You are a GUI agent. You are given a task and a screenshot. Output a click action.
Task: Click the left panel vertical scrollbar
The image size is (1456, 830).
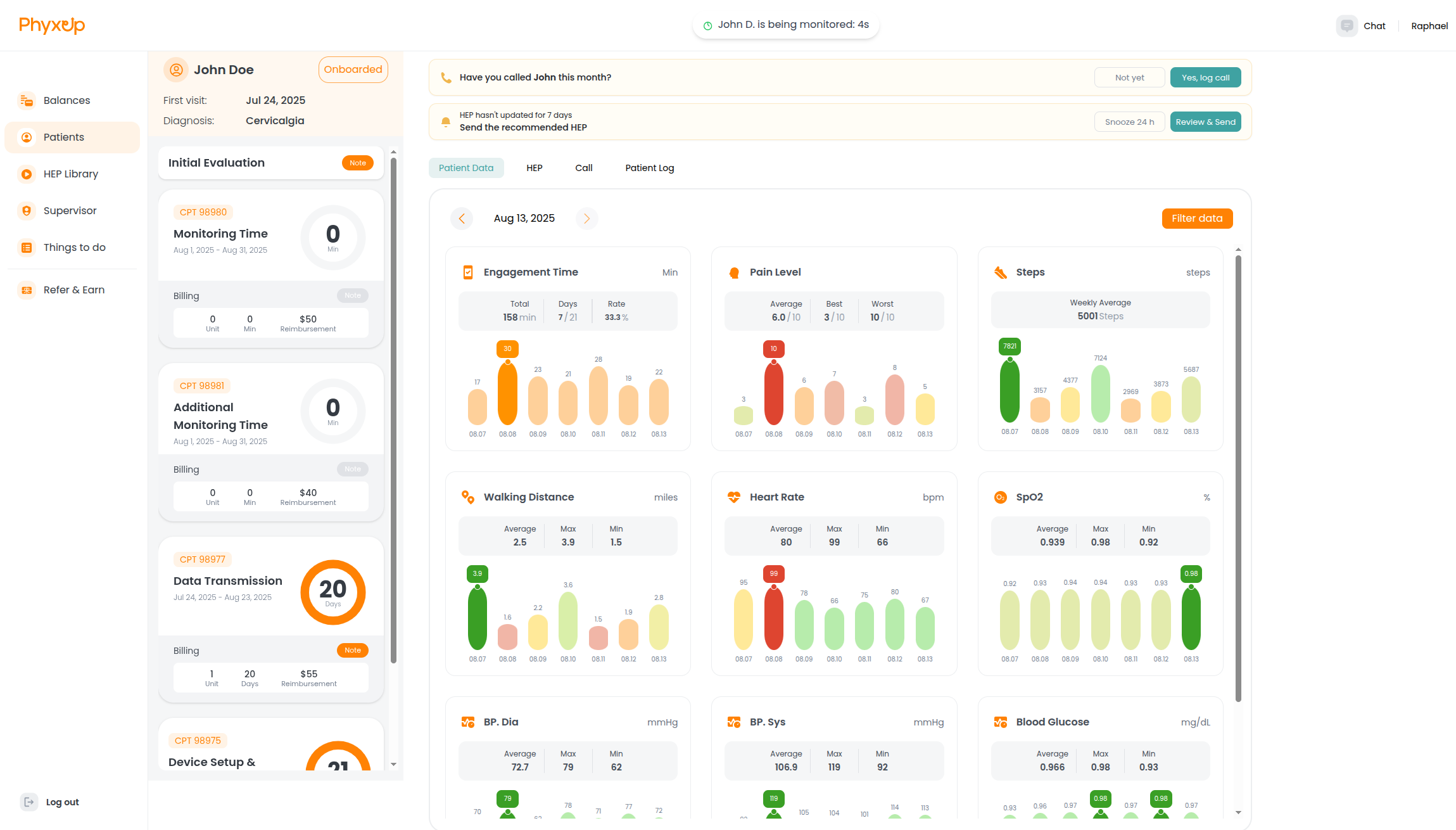click(393, 411)
